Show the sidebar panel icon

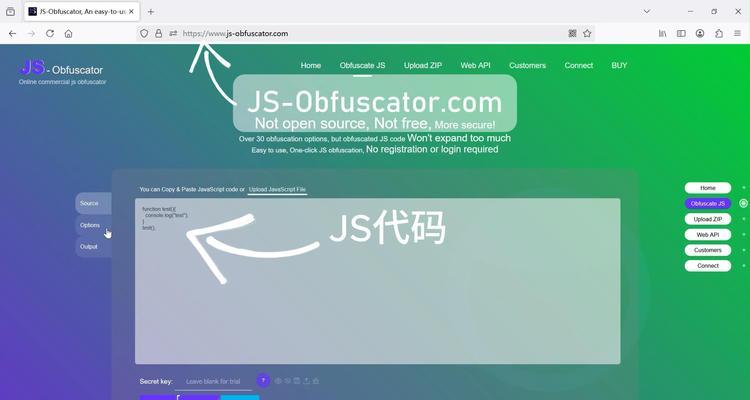click(681, 33)
